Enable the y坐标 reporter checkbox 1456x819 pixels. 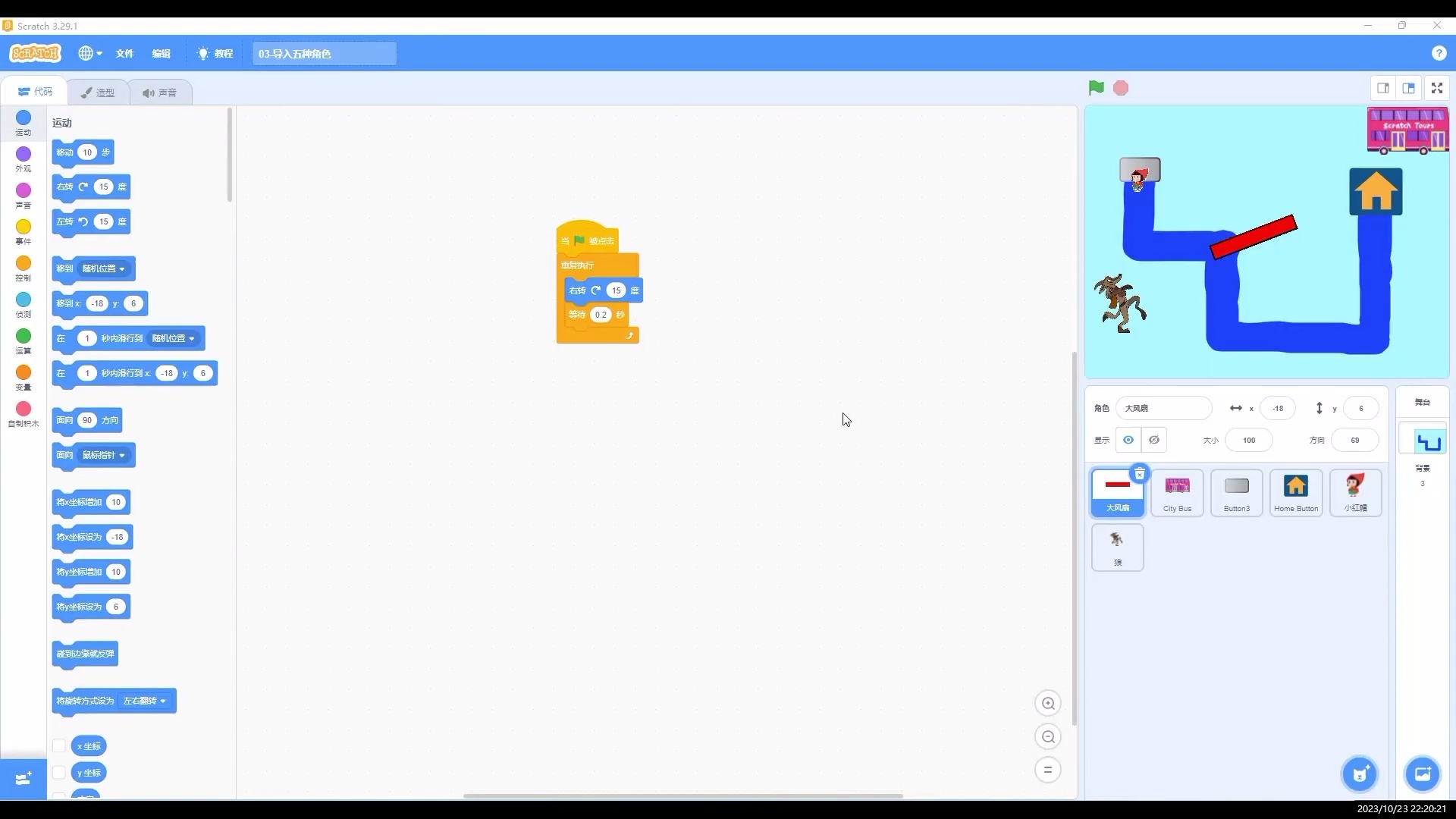coord(58,772)
